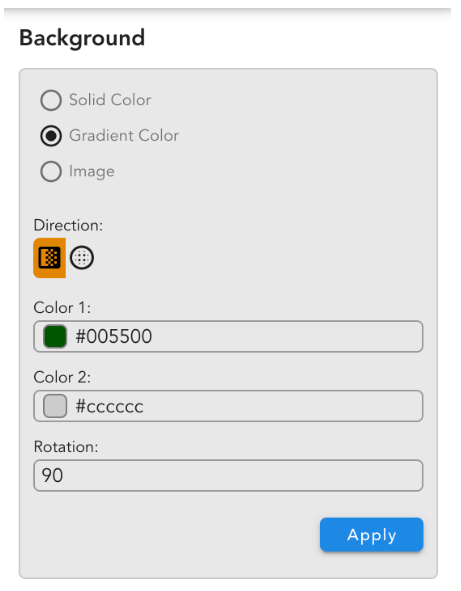Click the "Gradient Color" label text
The width and height of the screenshot is (461, 591).
click(x=124, y=136)
